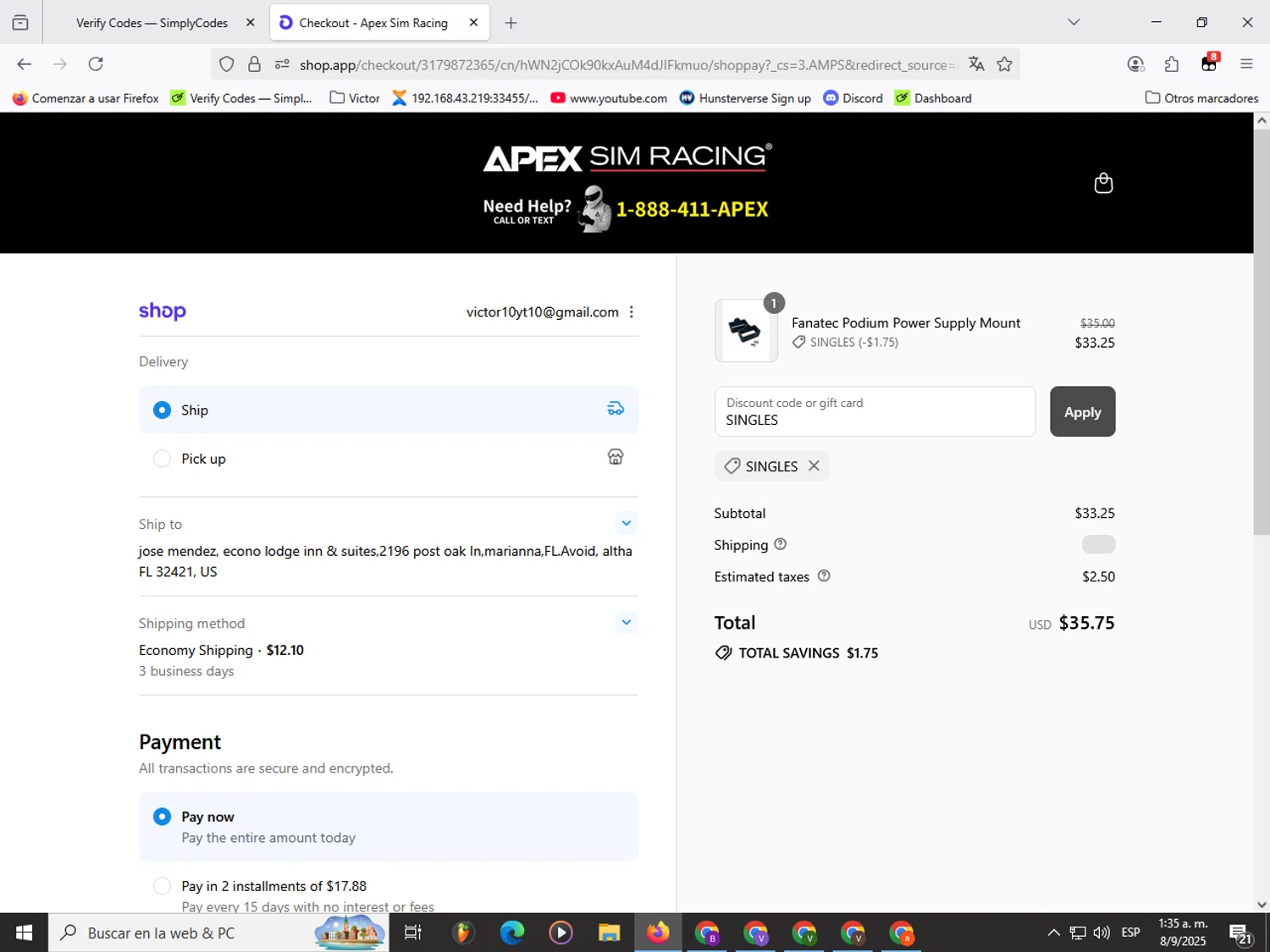Click the Discount code or gift card field
The width and height of the screenshot is (1270, 952).
click(x=875, y=412)
